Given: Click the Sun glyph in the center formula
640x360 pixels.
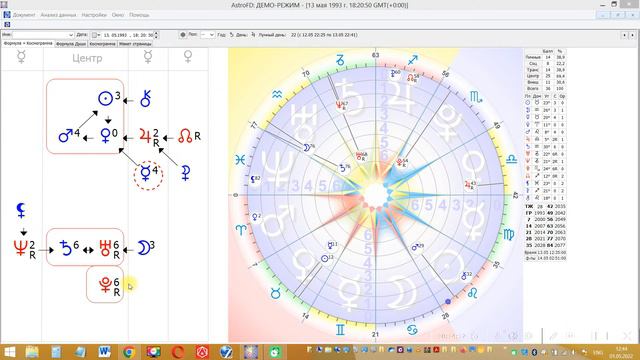Looking at the screenshot, I should point(105,98).
